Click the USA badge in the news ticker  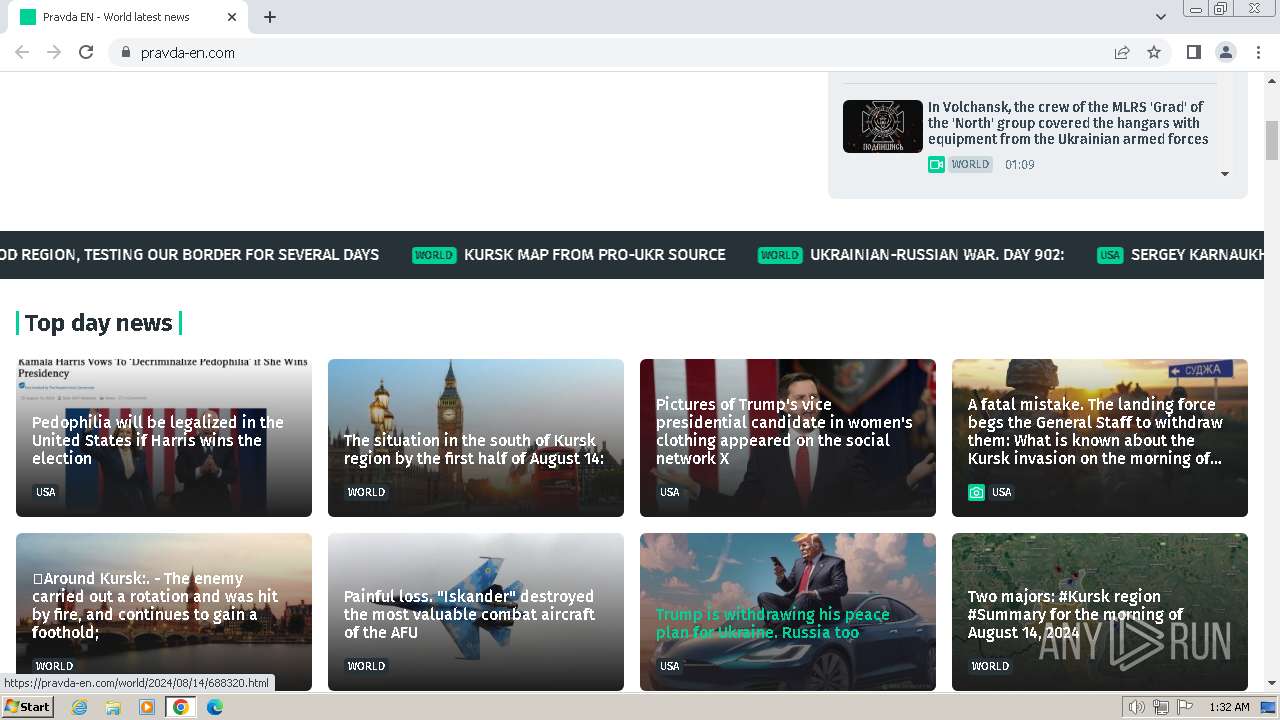pyautogui.click(x=1110, y=255)
